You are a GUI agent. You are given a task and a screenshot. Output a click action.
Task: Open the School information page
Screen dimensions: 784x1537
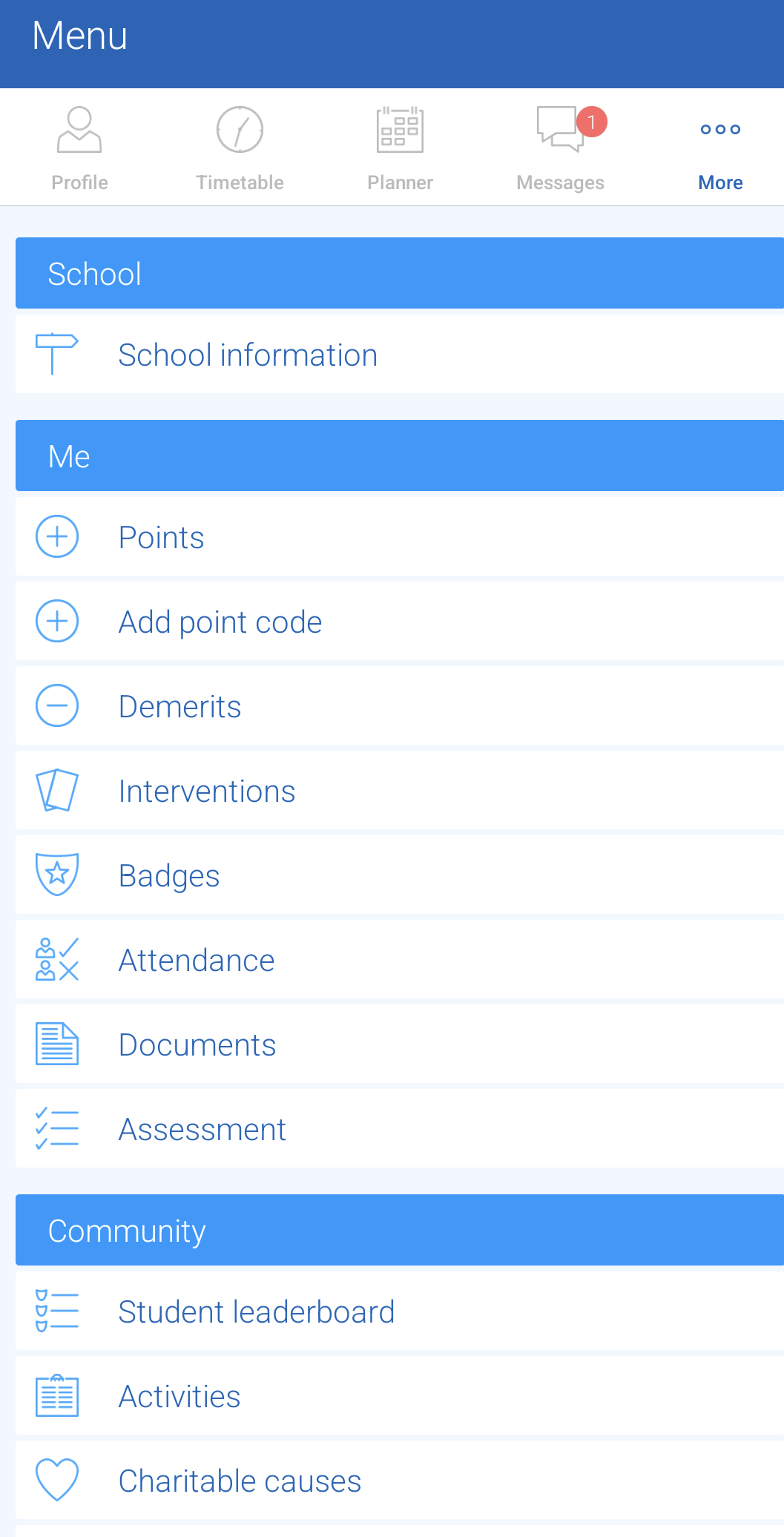[x=248, y=355]
